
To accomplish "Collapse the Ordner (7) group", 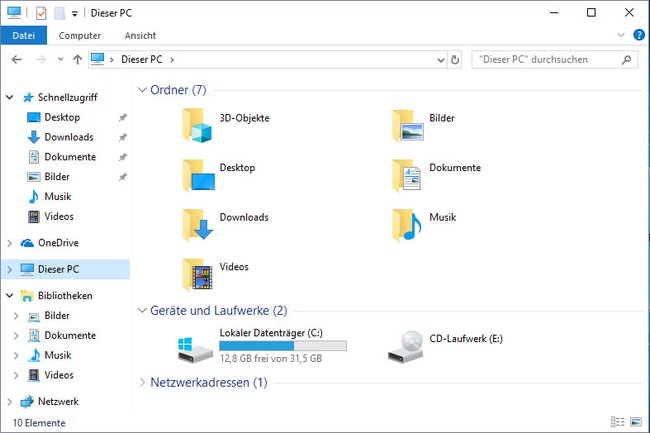I will click(142, 90).
